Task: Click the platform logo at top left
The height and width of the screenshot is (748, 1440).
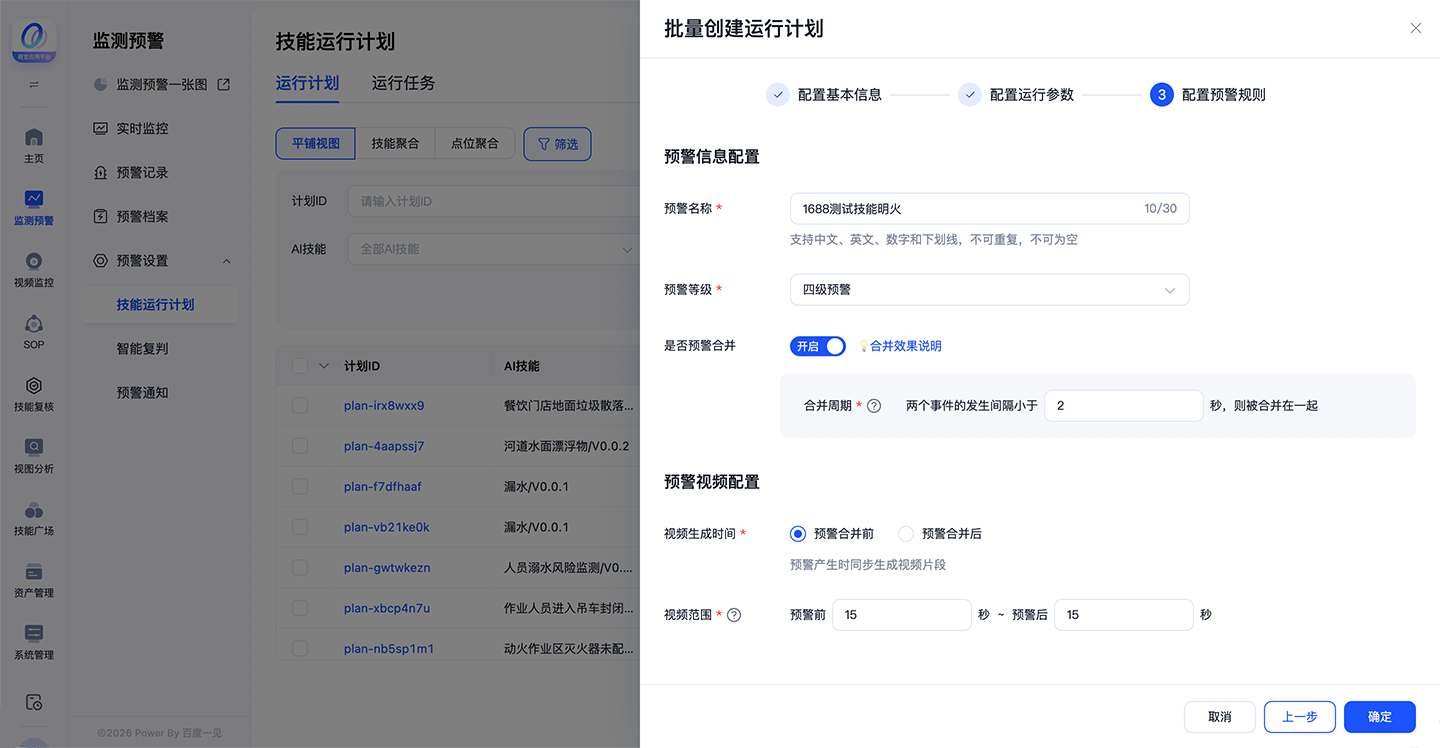Action: (x=34, y=41)
